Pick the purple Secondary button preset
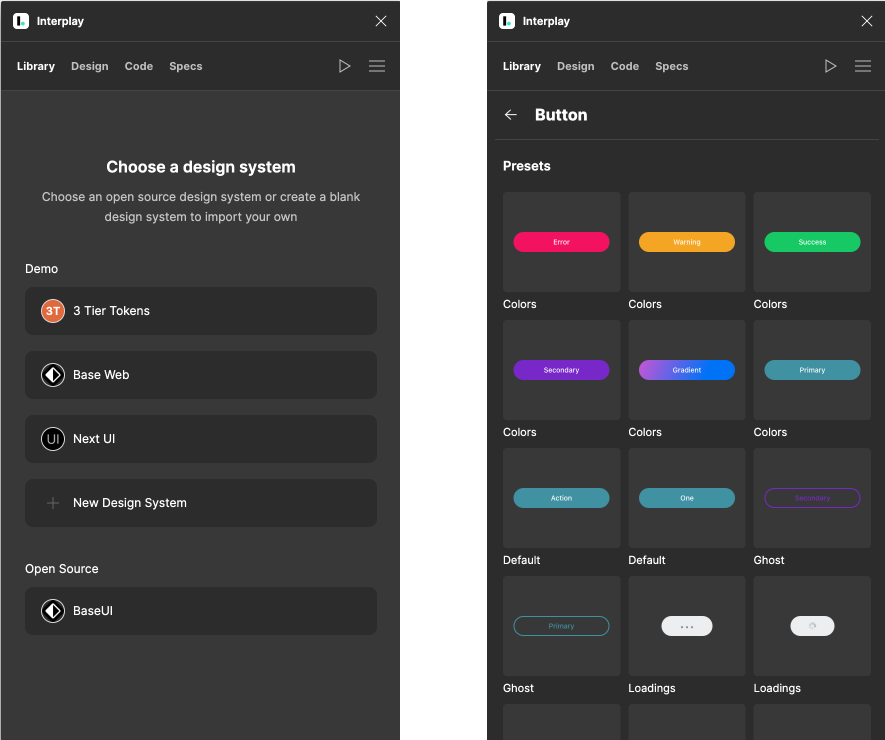Image resolution: width=885 pixels, height=740 pixels. coord(562,370)
